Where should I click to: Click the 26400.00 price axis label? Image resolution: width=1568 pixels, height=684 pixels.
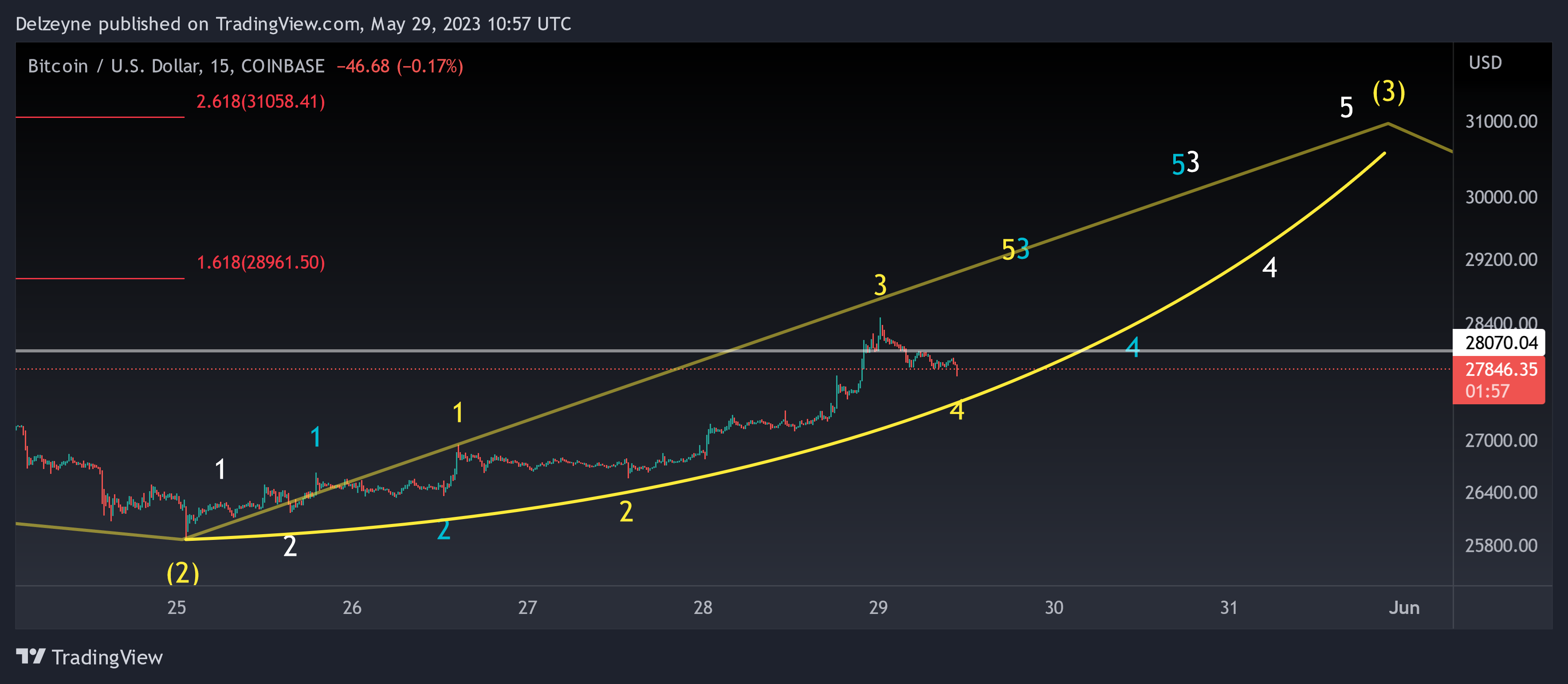[1501, 492]
